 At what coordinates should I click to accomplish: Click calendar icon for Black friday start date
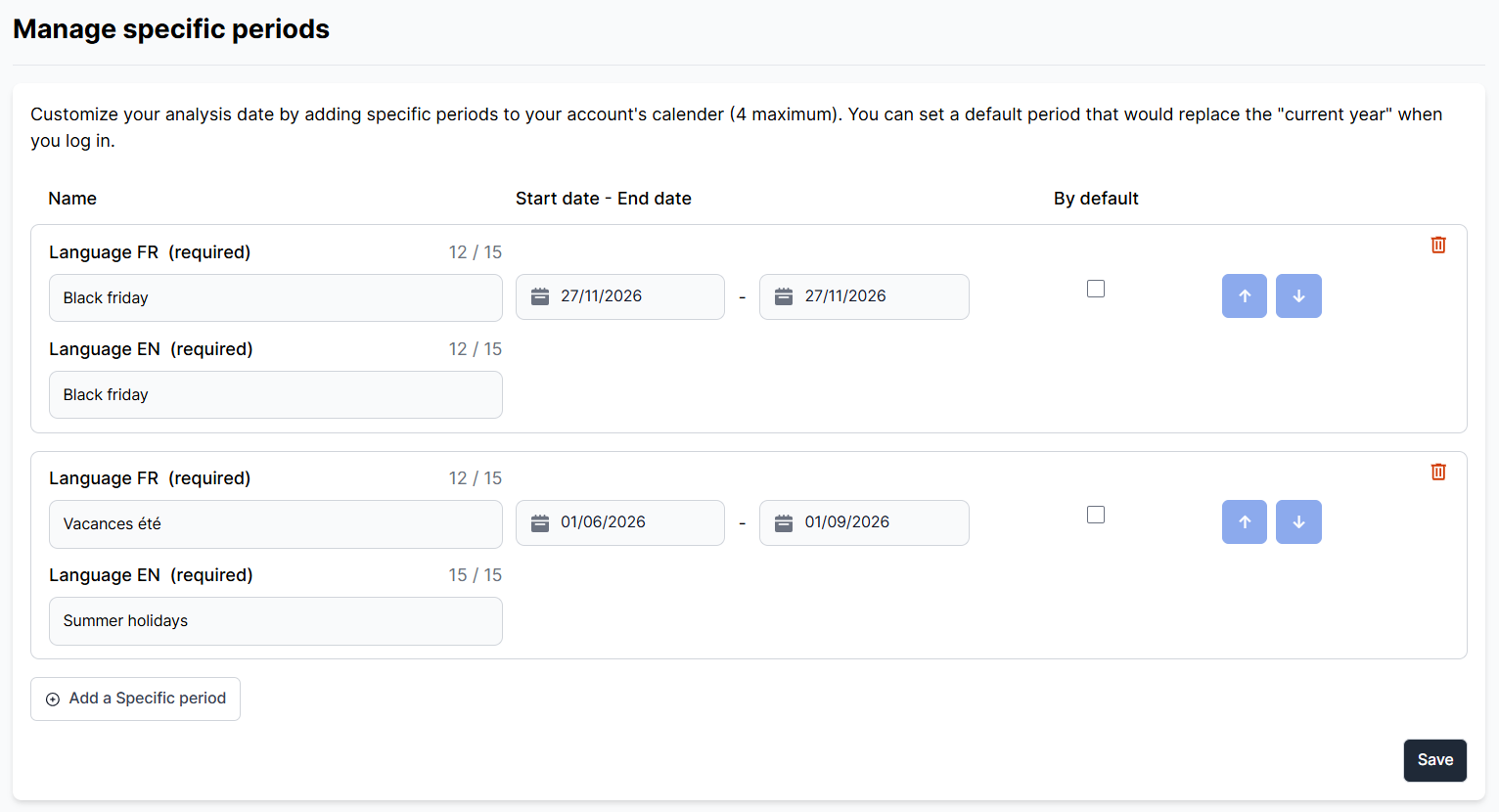[x=540, y=296]
